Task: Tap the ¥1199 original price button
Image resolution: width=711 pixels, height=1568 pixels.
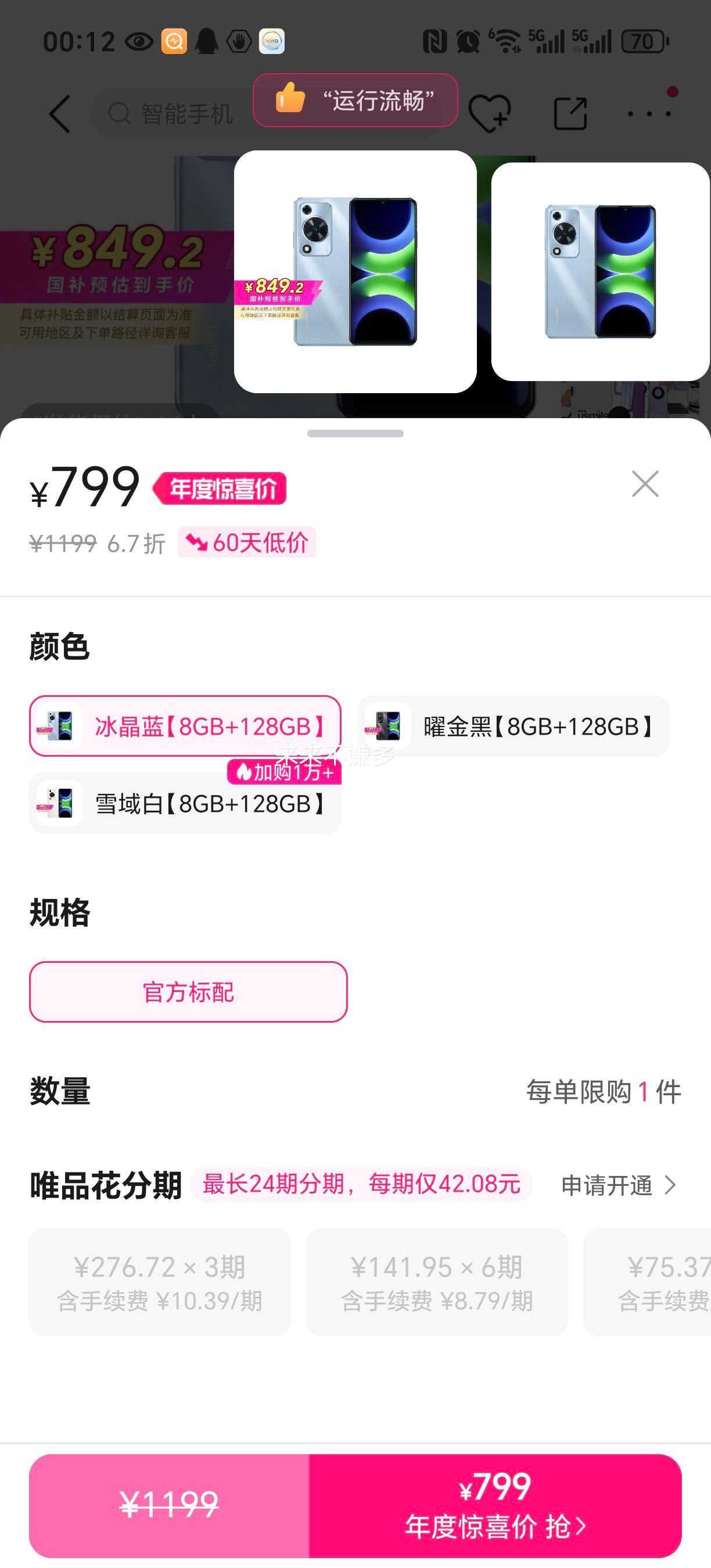Action: pos(169,1505)
